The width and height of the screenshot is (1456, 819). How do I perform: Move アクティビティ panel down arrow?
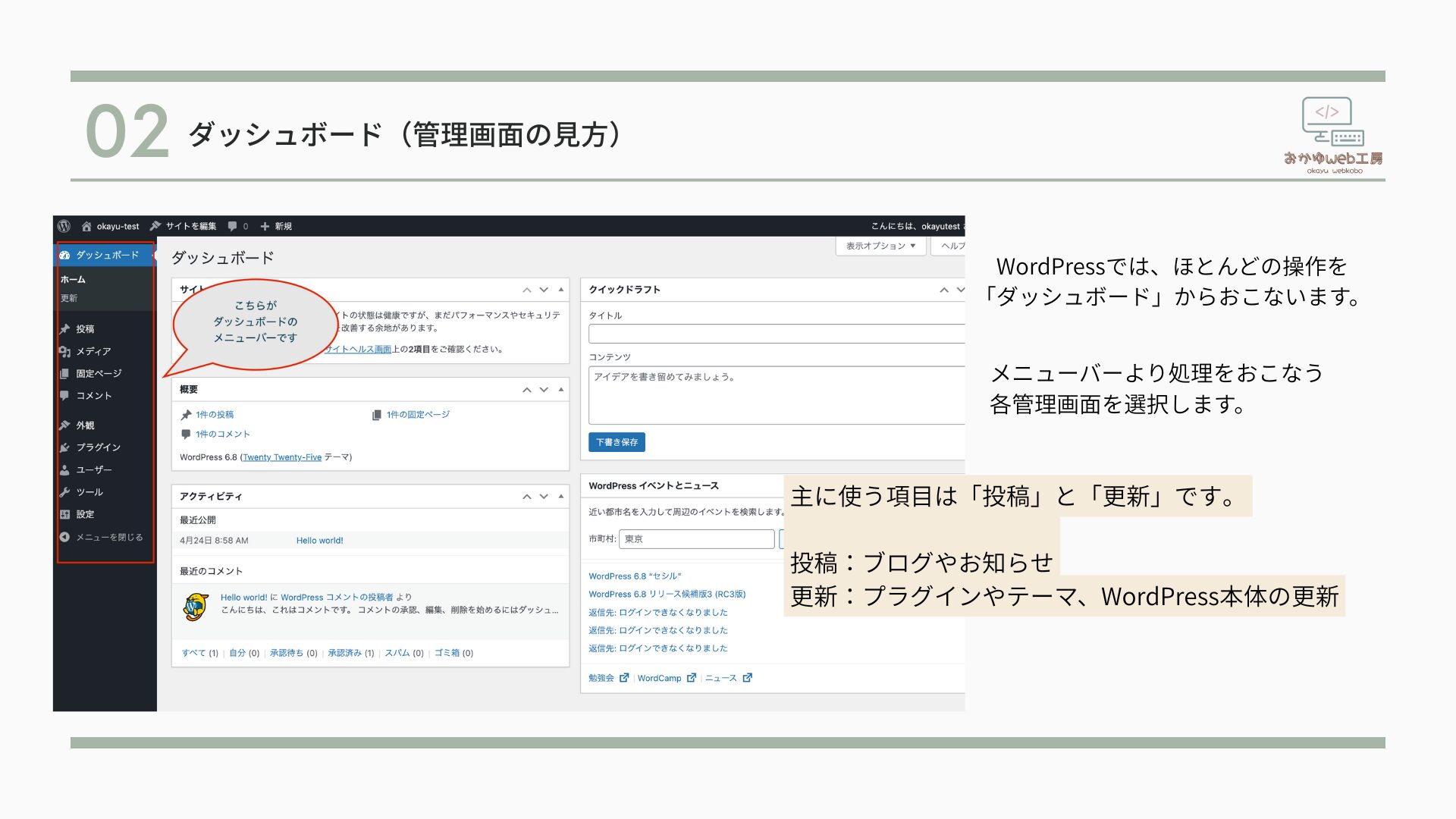[x=544, y=497]
